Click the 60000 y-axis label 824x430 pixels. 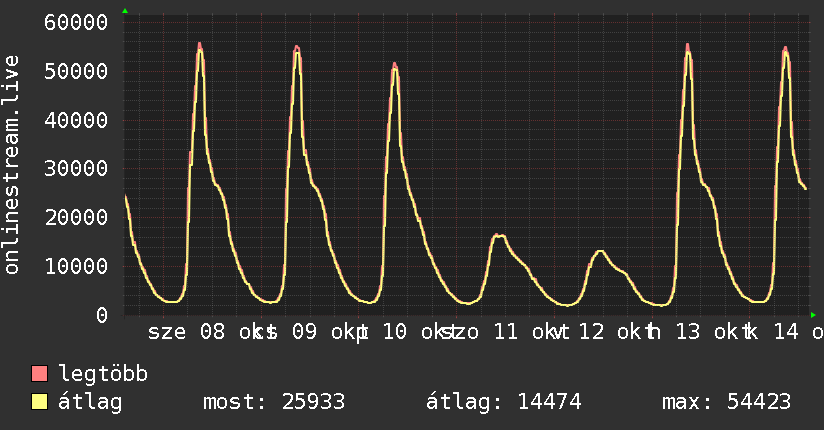tap(76, 23)
